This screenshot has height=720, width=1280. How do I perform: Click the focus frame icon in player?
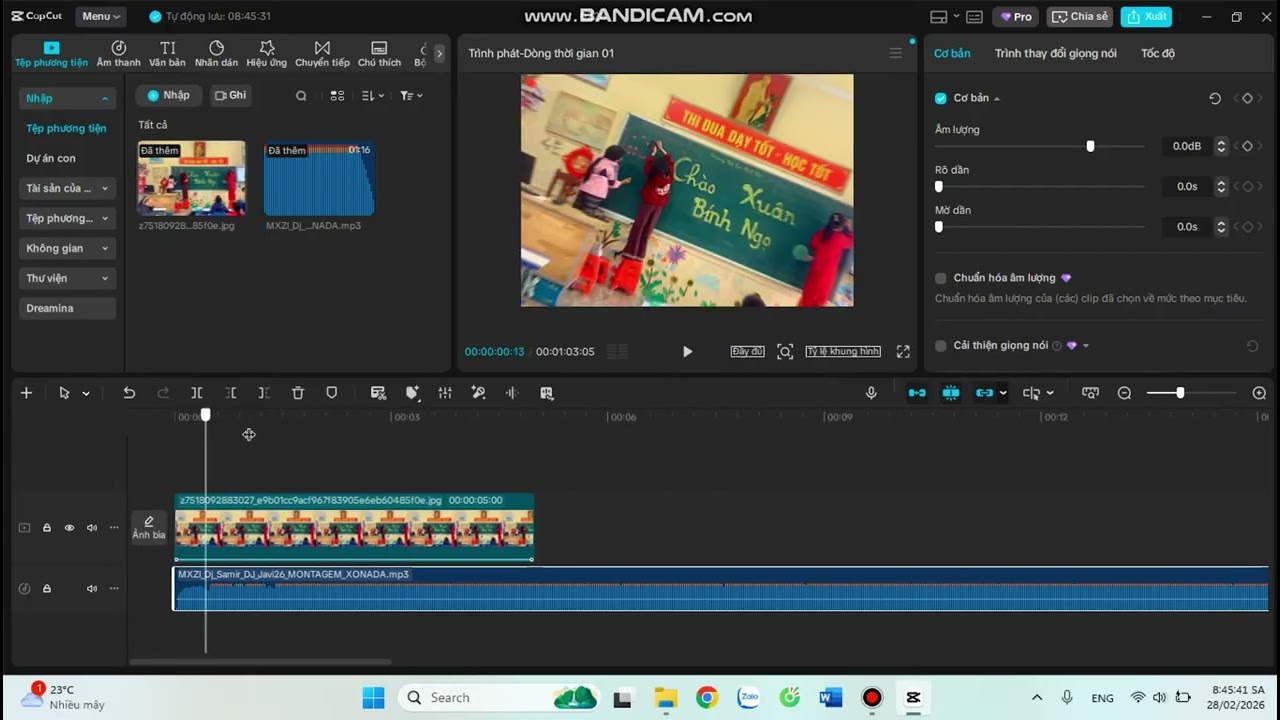coord(785,352)
